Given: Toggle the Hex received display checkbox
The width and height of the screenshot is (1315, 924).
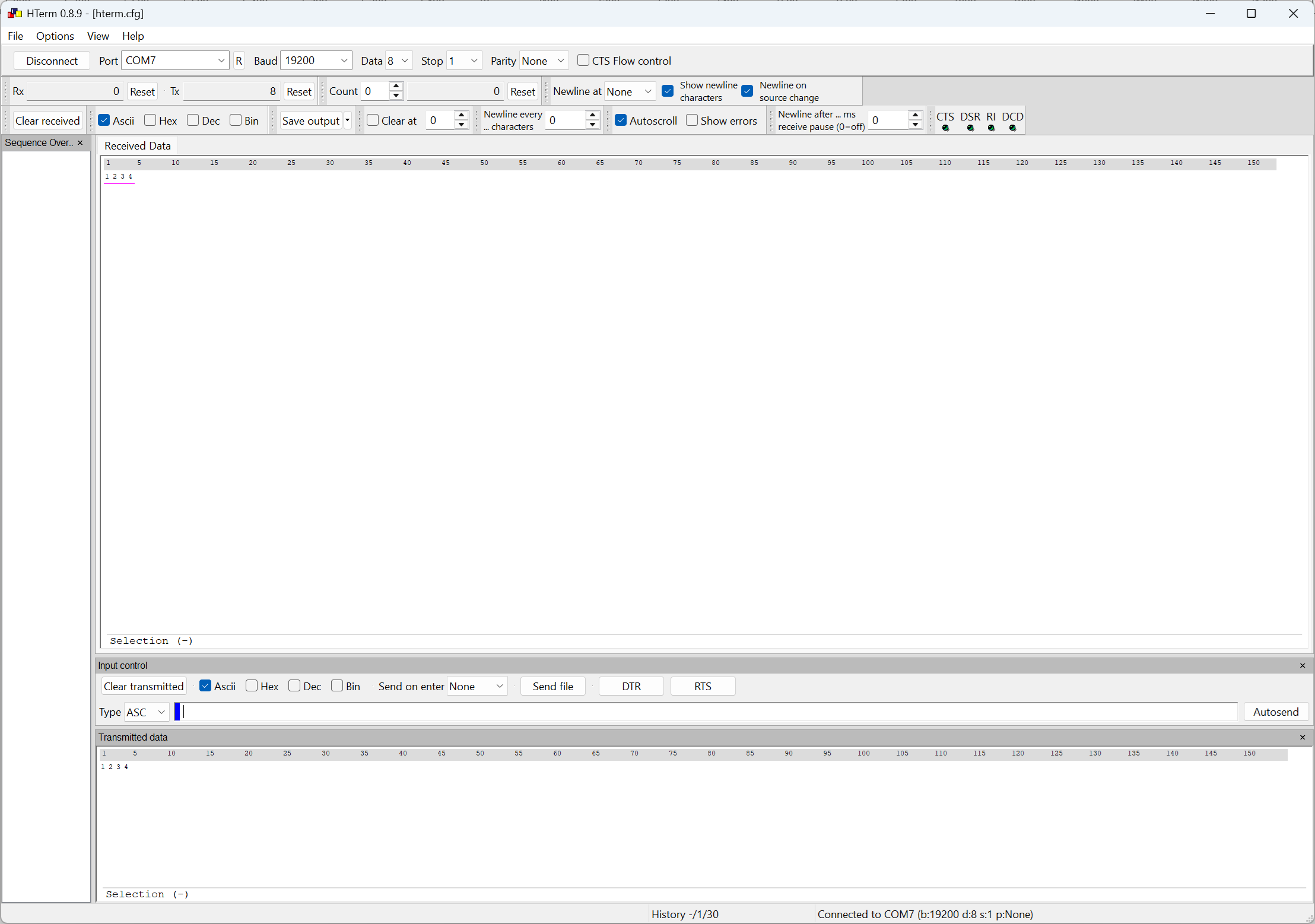Looking at the screenshot, I should [x=151, y=120].
